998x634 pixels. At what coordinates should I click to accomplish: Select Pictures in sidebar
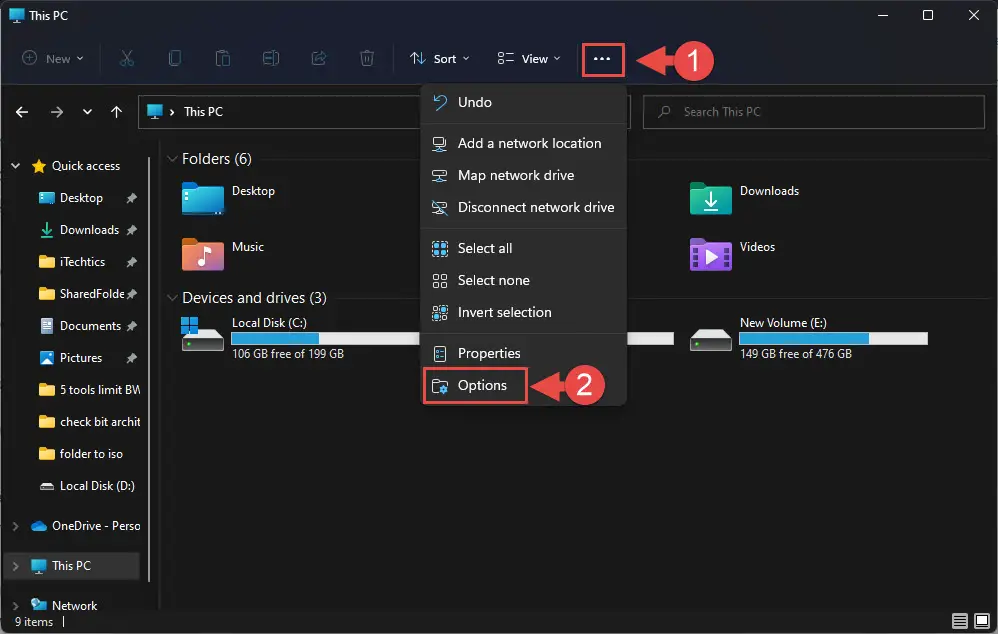(x=80, y=358)
